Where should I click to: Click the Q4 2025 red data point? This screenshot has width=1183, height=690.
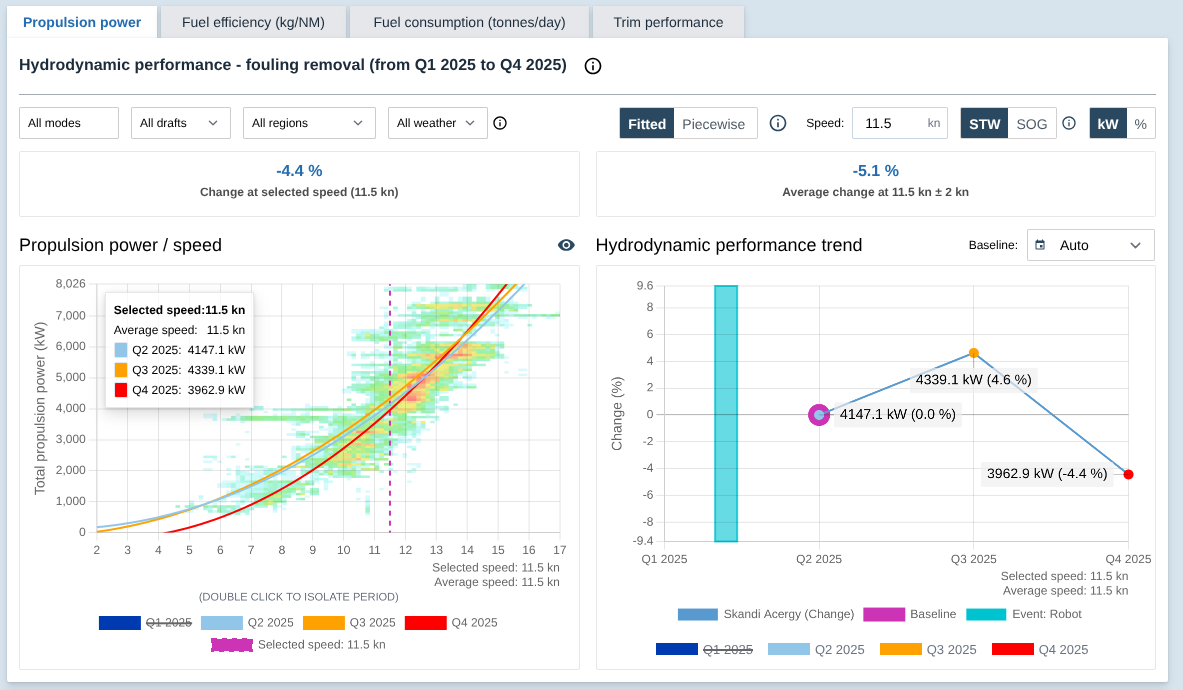coord(1129,474)
